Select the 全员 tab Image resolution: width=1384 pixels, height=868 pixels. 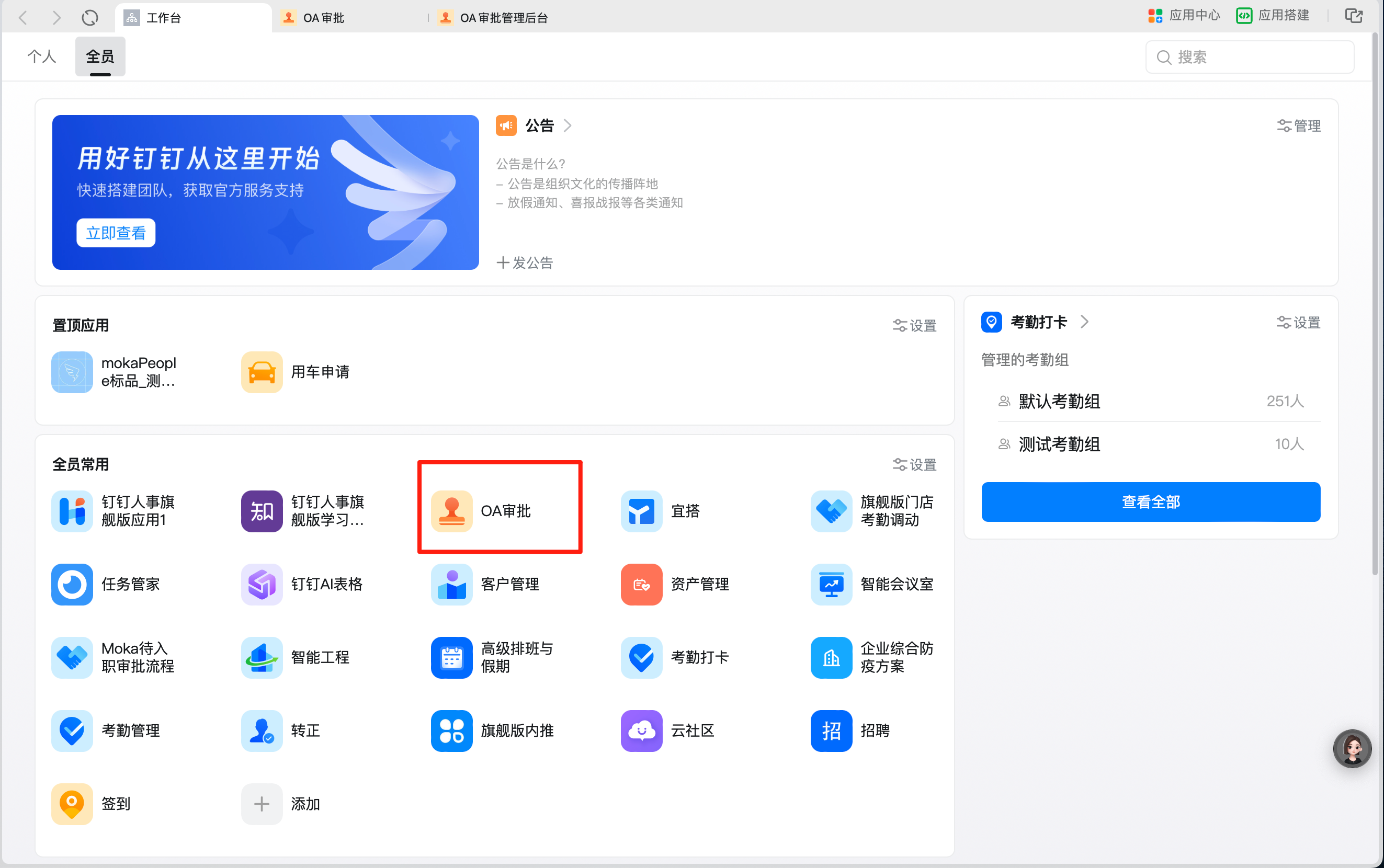(x=100, y=56)
